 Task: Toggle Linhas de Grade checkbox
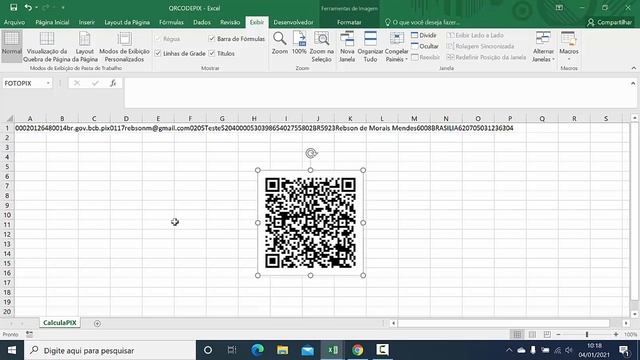(158, 53)
